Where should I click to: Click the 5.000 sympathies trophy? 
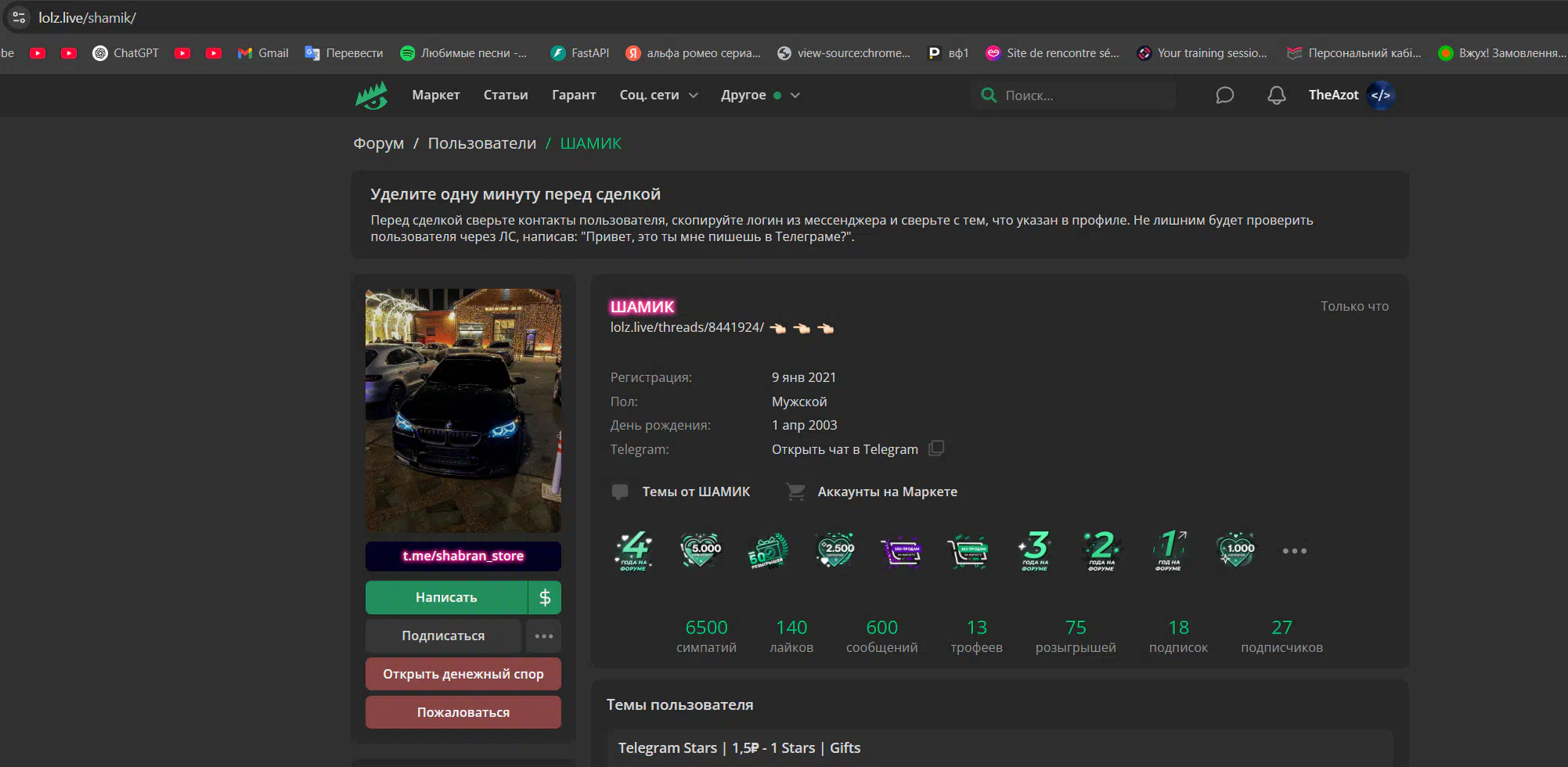pyautogui.click(x=701, y=551)
